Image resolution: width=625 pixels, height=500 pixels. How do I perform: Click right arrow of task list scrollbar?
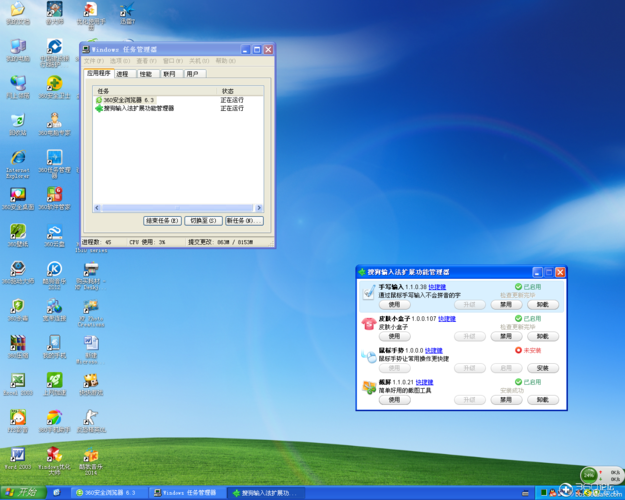(259, 208)
